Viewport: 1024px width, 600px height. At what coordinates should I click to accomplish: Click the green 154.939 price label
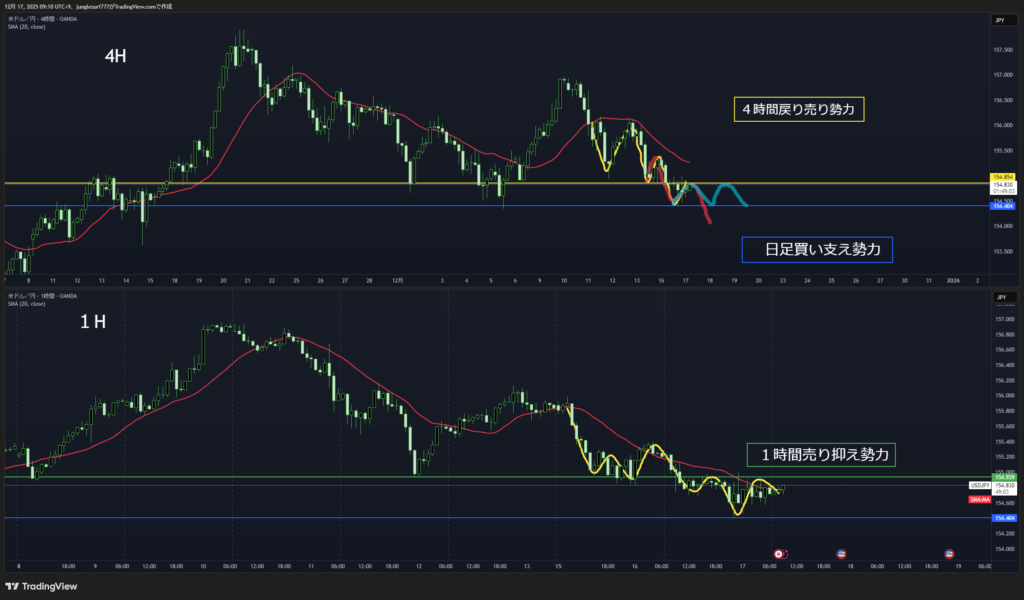pyautogui.click(x=1002, y=477)
